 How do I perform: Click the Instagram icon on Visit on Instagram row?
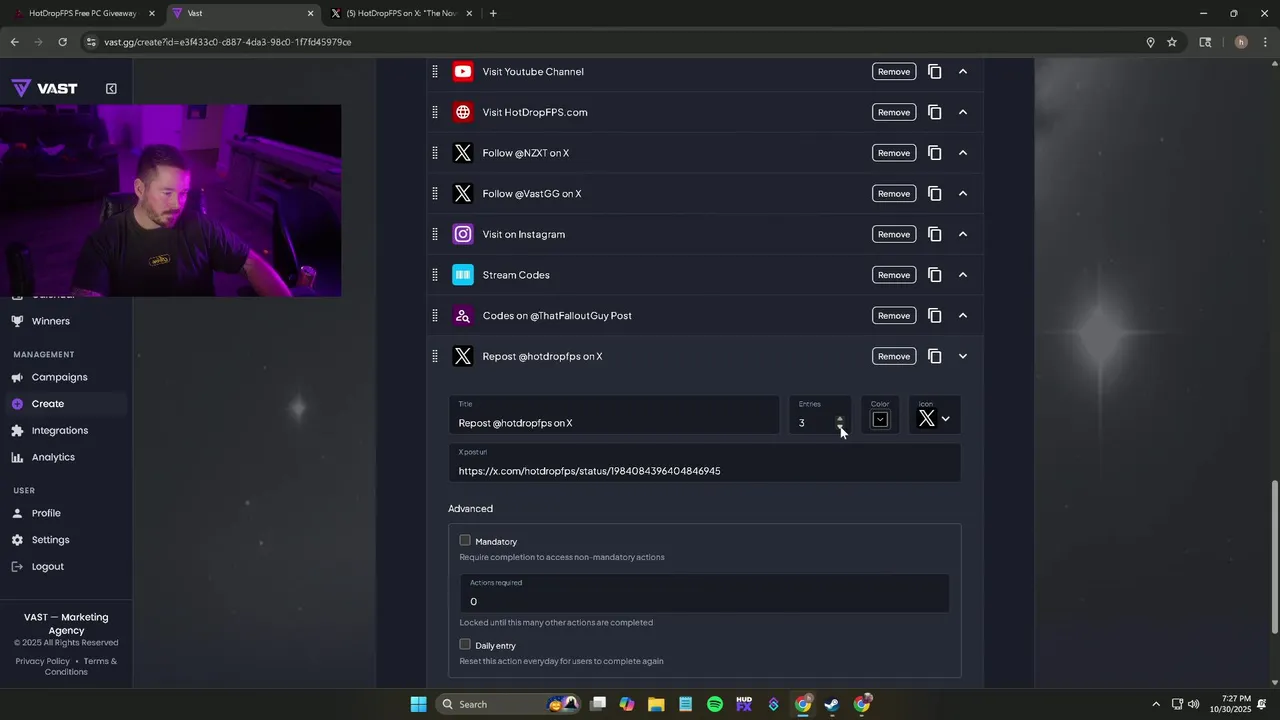coord(462,234)
